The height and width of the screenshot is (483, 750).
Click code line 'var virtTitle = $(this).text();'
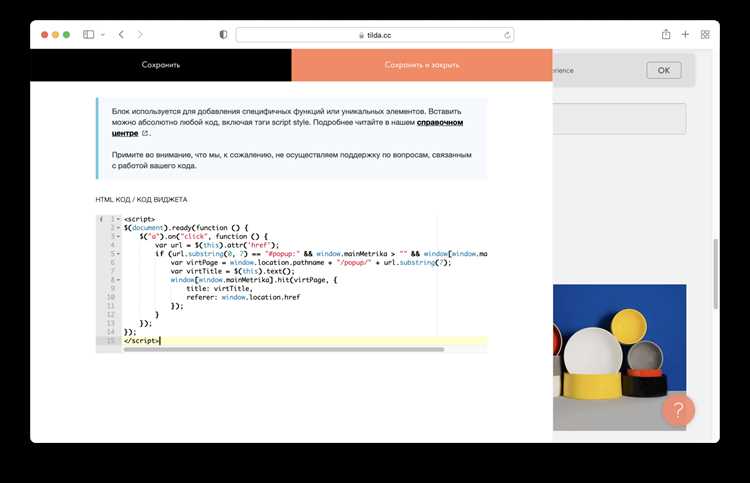tap(232, 271)
